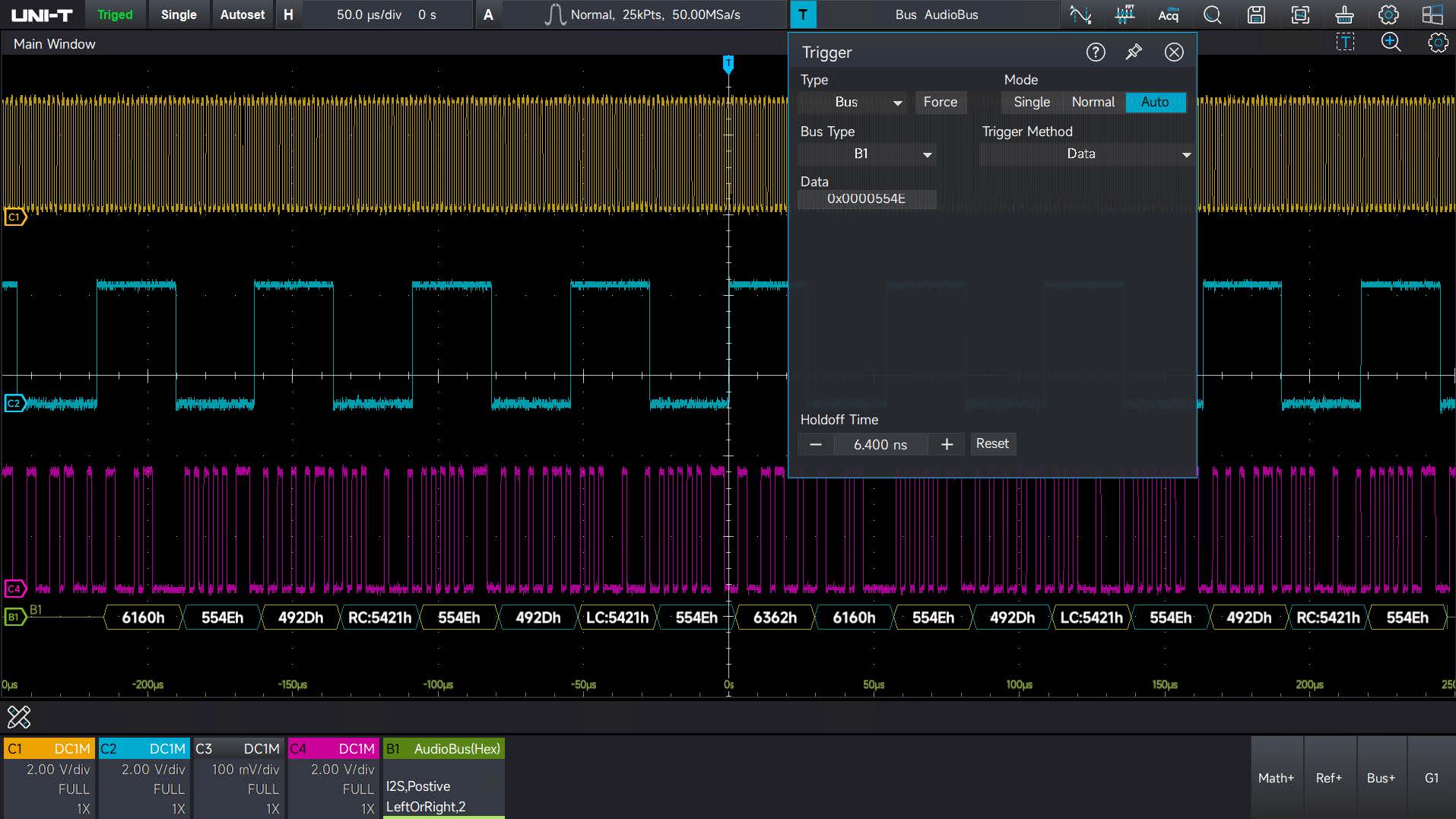Open the cursor measurement tool
The height and width of the screenshot is (819, 1456).
coord(1080,14)
